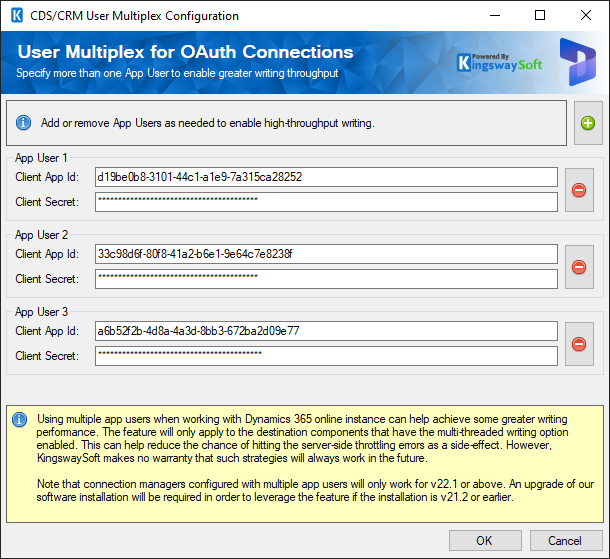Click Client App Id label under App User 1
Image resolution: width=610 pixels, height=559 pixels.
click(x=47, y=177)
